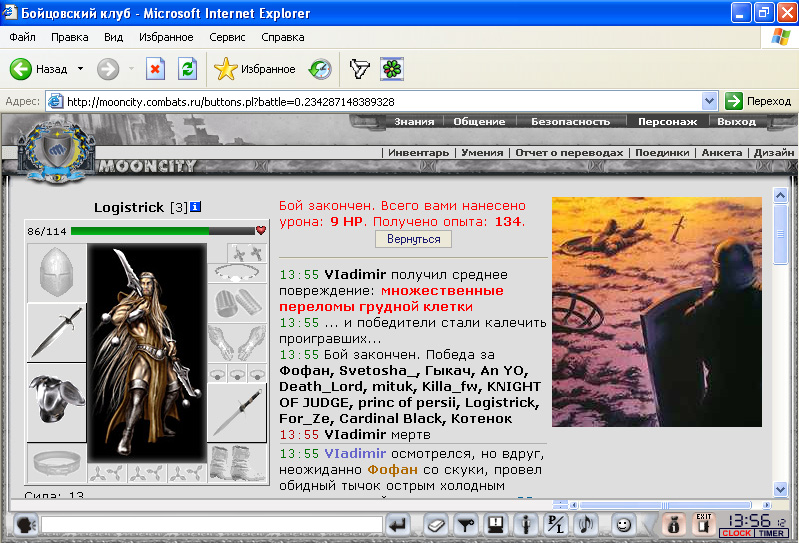Click the EXIT door icon
The width and height of the screenshot is (799, 543).
(x=703, y=524)
